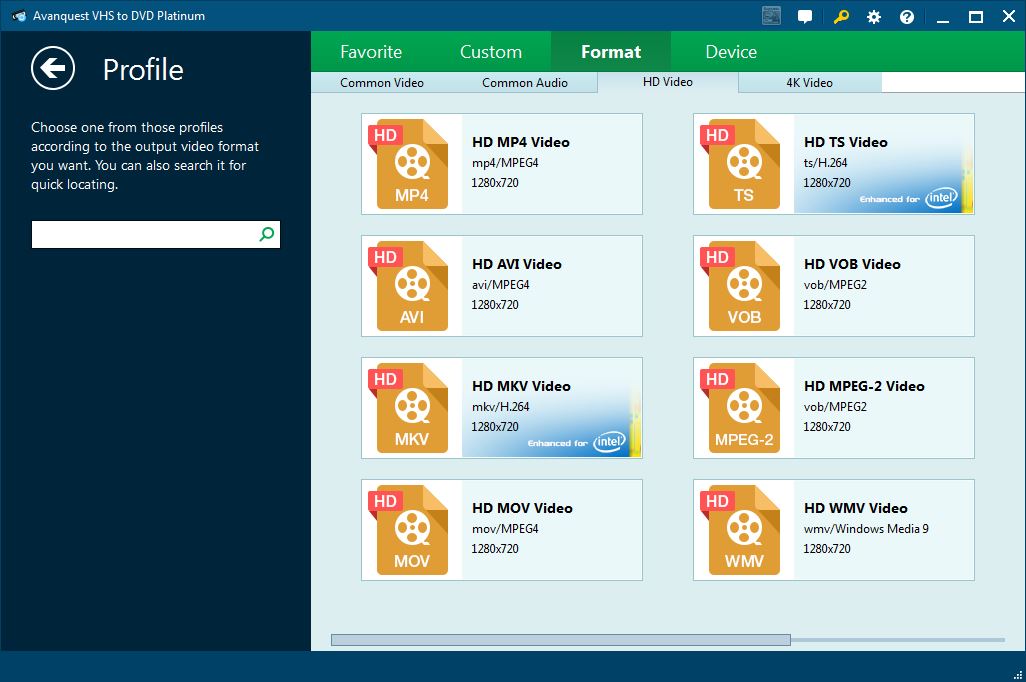The image size is (1026, 682).
Task: Open the feedback speech bubble icon
Action: (805, 16)
